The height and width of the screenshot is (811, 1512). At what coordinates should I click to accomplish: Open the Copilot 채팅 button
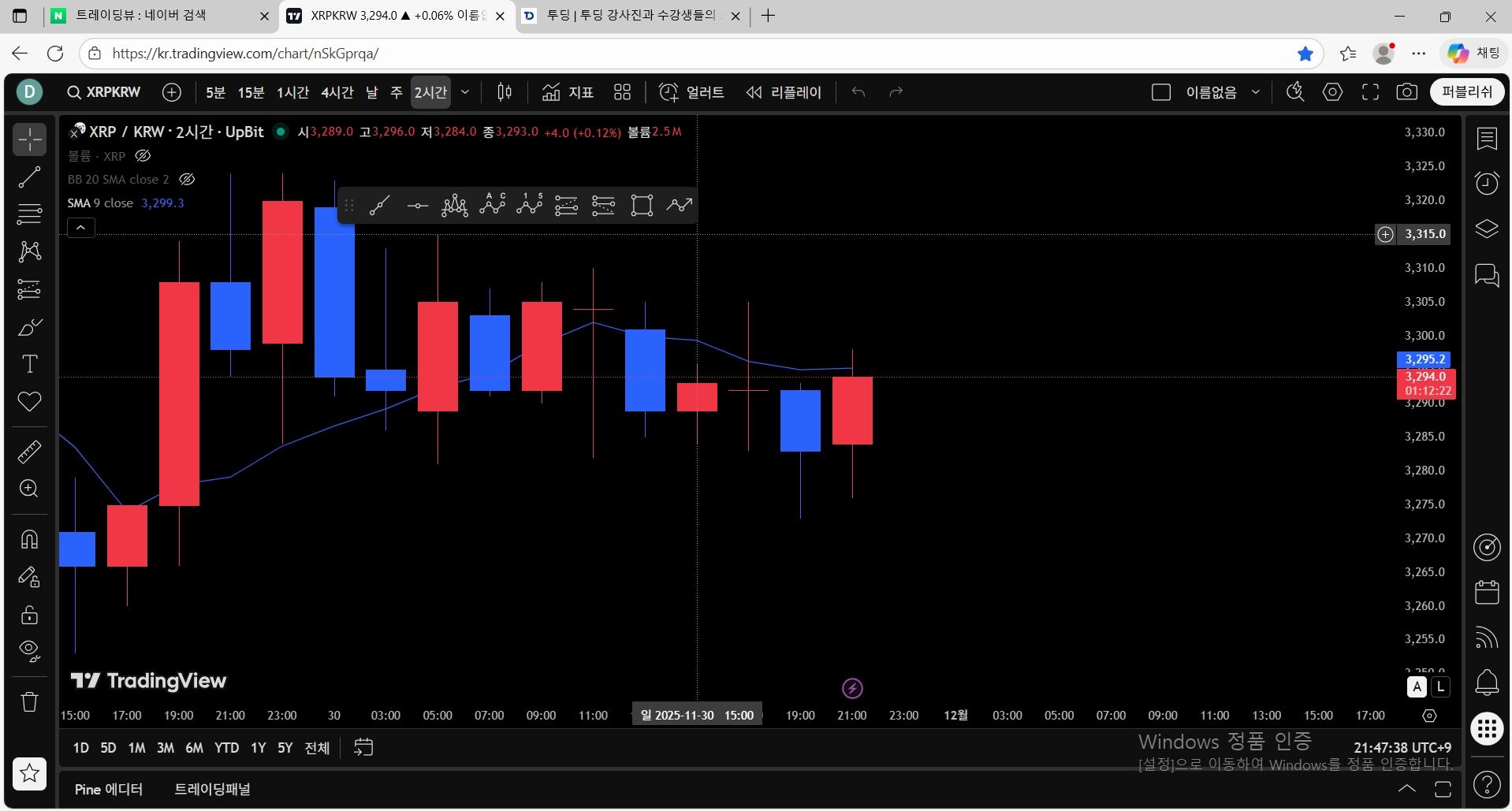(x=1474, y=54)
